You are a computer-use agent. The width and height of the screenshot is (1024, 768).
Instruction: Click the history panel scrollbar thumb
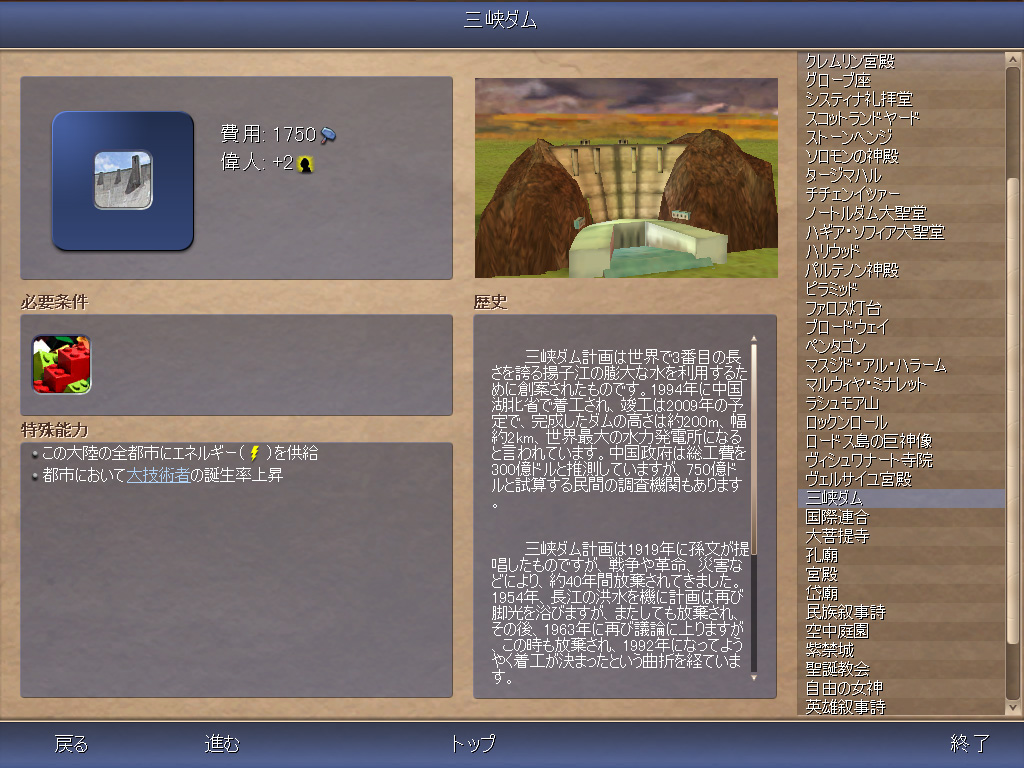coord(754,449)
